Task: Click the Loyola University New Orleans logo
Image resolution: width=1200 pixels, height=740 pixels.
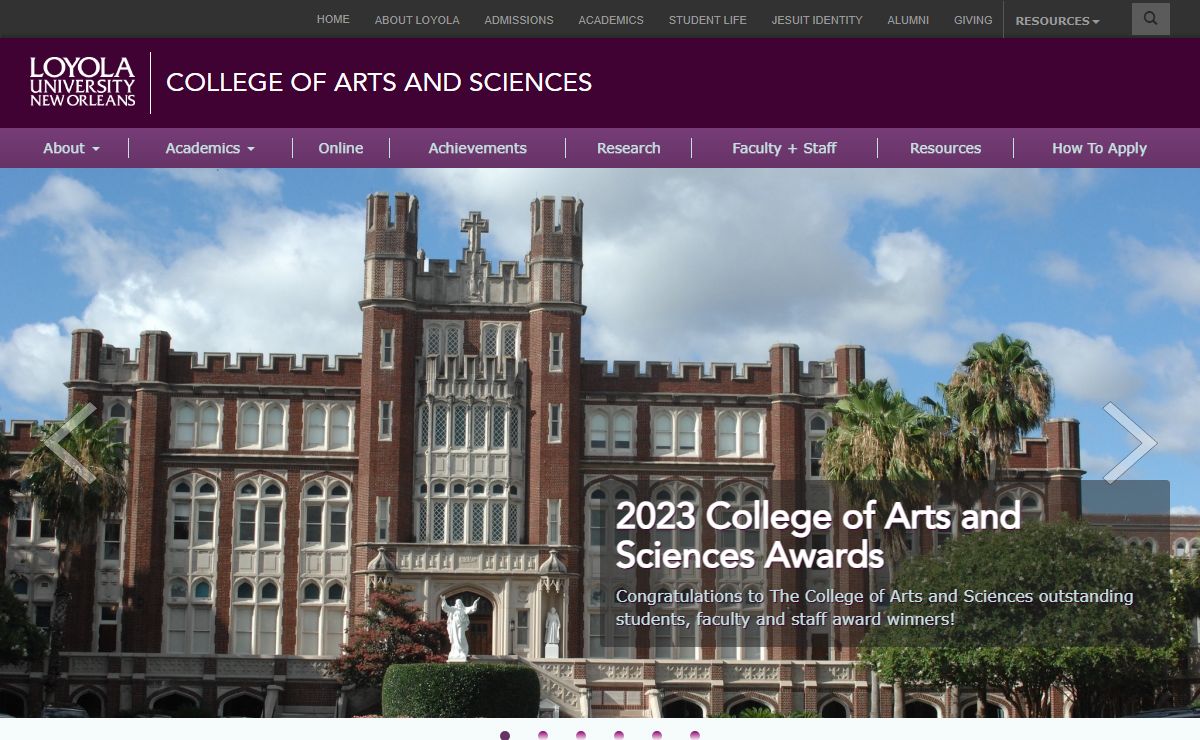Action: tap(82, 82)
